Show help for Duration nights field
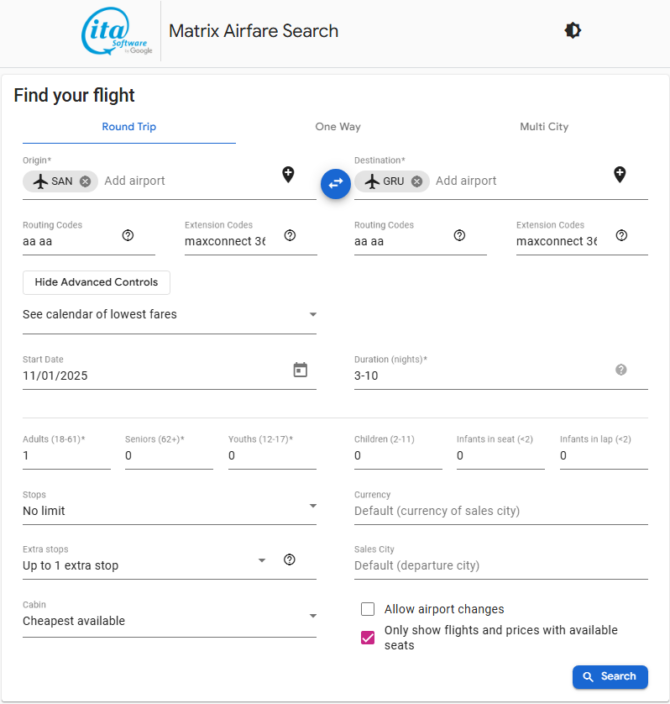The height and width of the screenshot is (704, 670). tap(620, 370)
